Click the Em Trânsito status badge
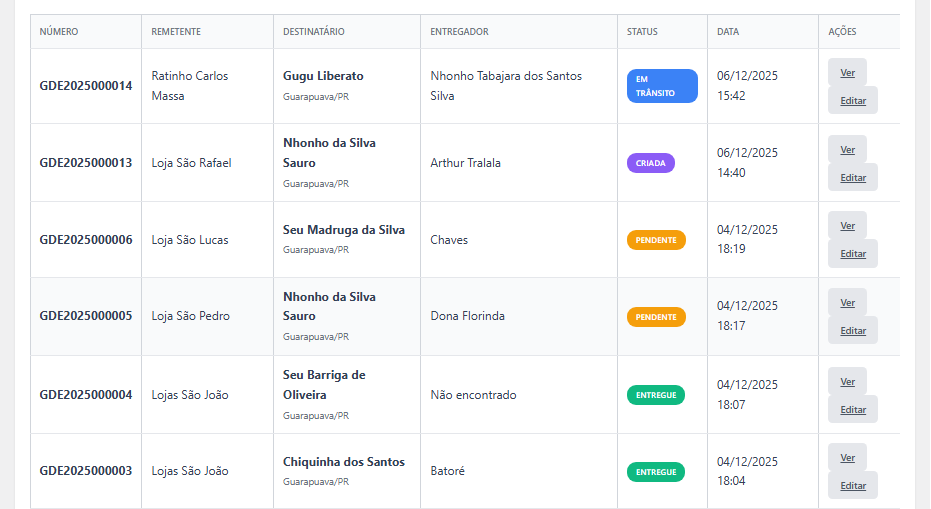Viewport: 931px width, 509px height. point(662,86)
